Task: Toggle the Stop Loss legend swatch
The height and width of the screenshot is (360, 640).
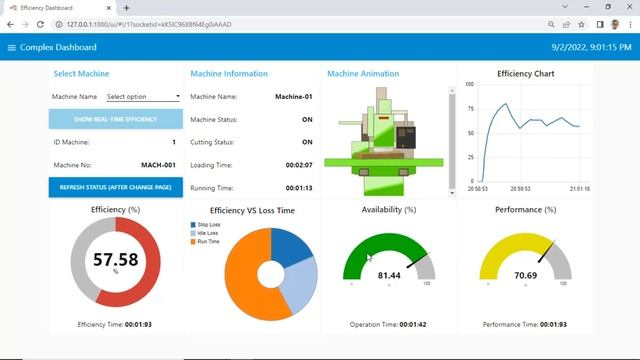Action: (x=193, y=225)
